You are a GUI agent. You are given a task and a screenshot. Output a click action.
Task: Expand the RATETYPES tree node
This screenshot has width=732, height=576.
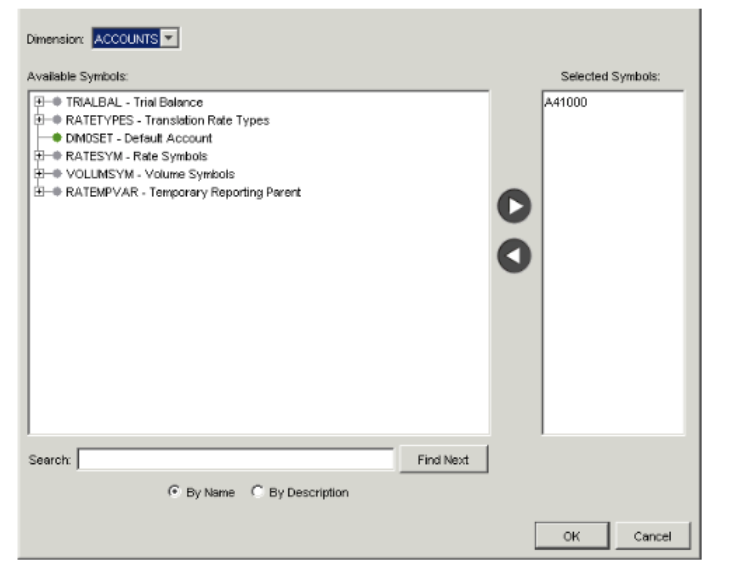[x=39, y=120]
